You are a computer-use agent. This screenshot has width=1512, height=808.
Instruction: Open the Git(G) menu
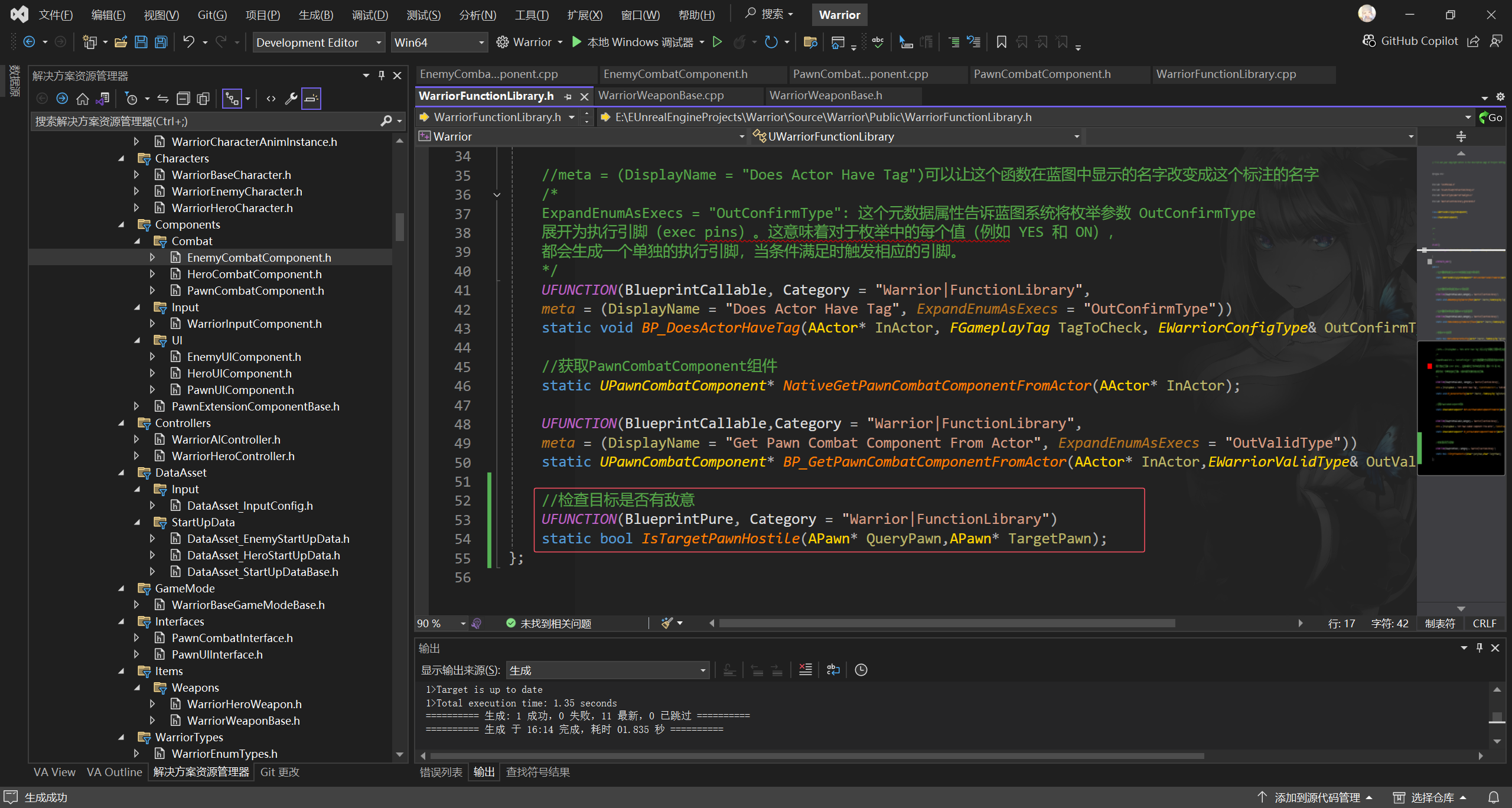pos(211,15)
